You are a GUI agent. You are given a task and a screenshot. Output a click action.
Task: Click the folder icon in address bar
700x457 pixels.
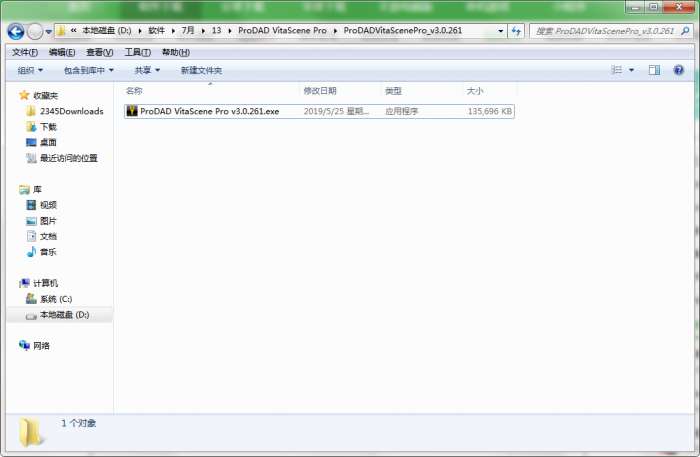pos(61,31)
